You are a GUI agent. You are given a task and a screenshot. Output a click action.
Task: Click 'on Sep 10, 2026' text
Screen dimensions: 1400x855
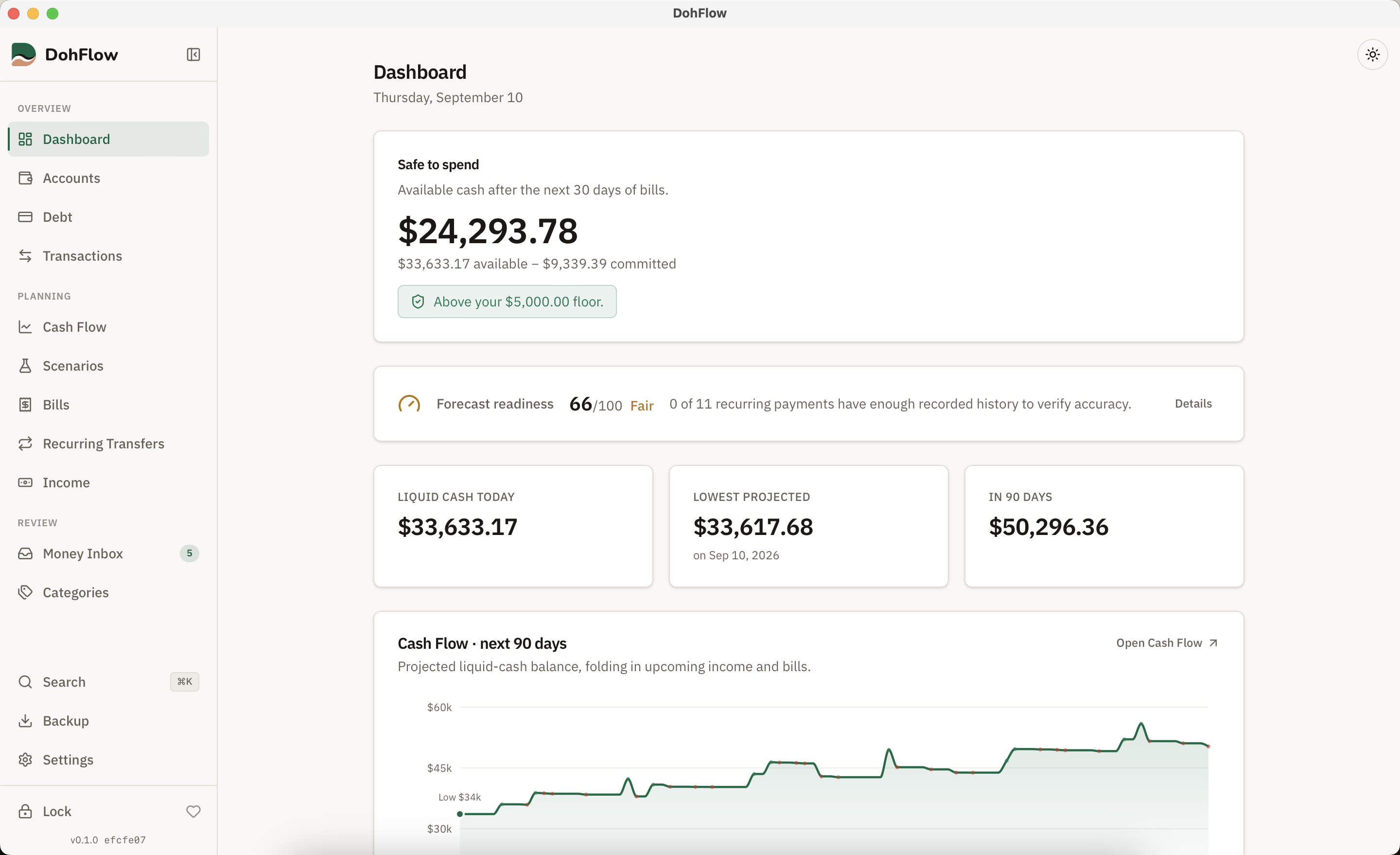[736, 555]
